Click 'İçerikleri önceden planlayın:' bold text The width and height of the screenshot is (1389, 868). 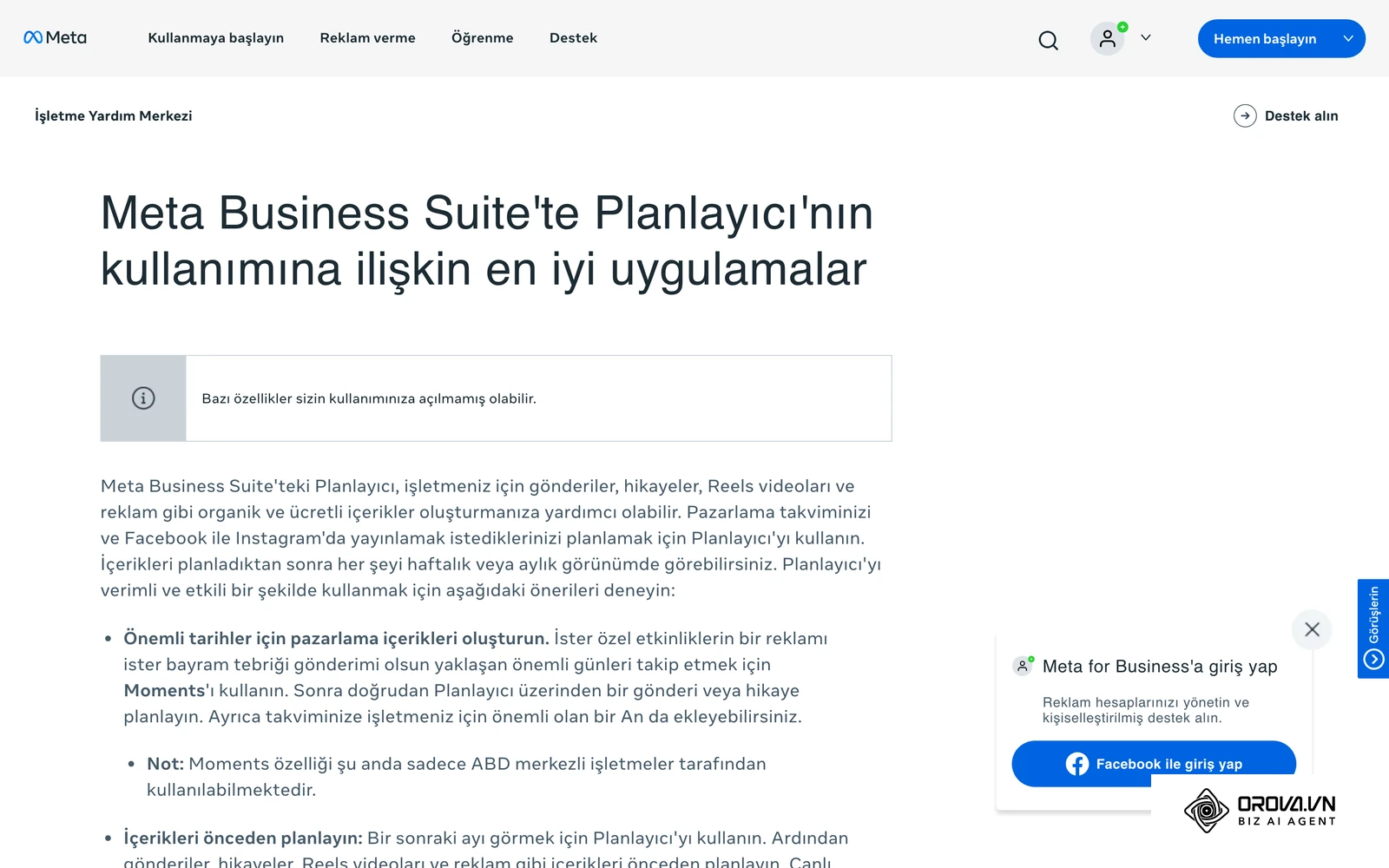pos(243,838)
